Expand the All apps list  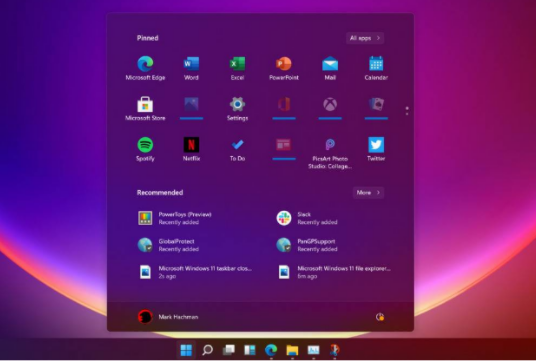point(365,38)
